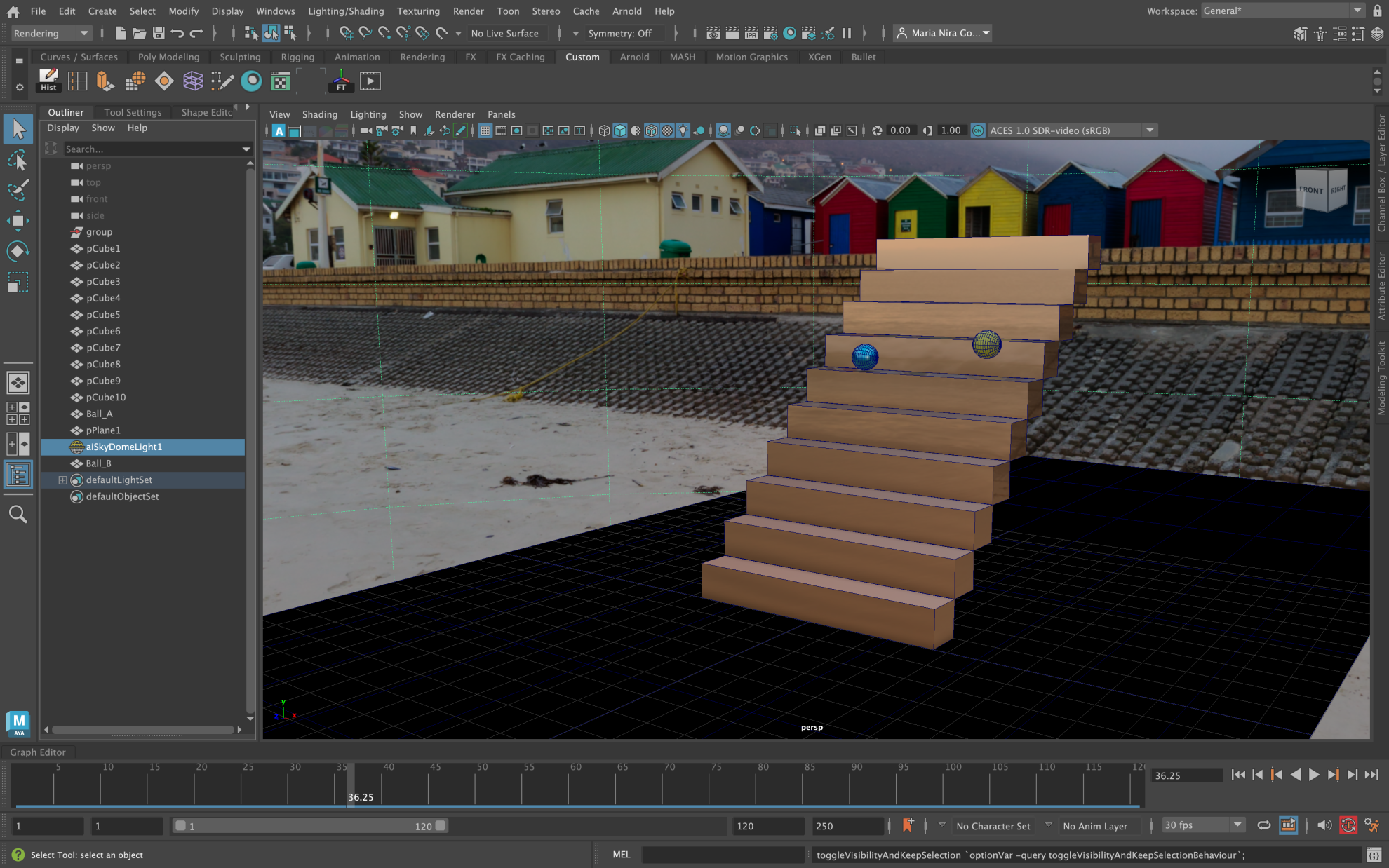The height and width of the screenshot is (868, 1389).
Task: Click the save scene icon
Action: [159, 33]
